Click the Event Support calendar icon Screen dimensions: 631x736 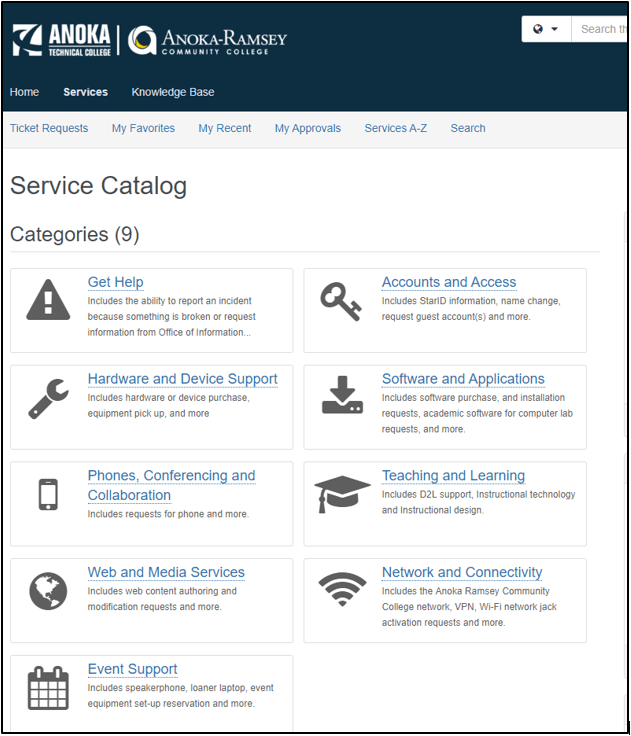pos(48,688)
